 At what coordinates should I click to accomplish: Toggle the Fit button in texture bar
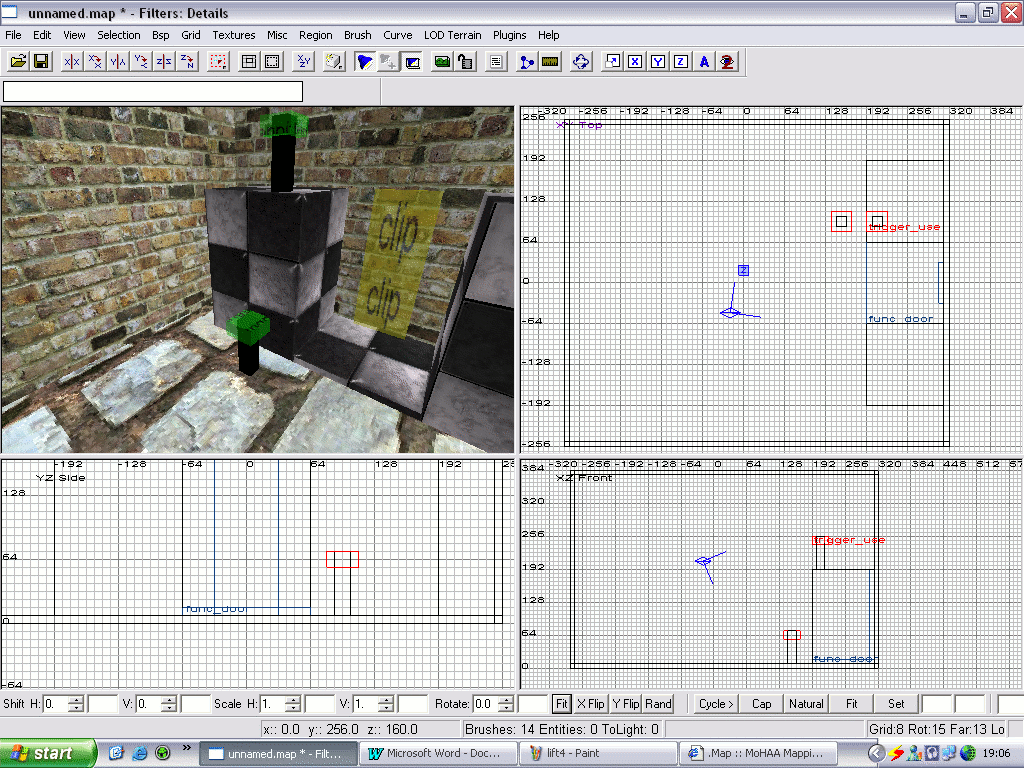coord(562,704)
